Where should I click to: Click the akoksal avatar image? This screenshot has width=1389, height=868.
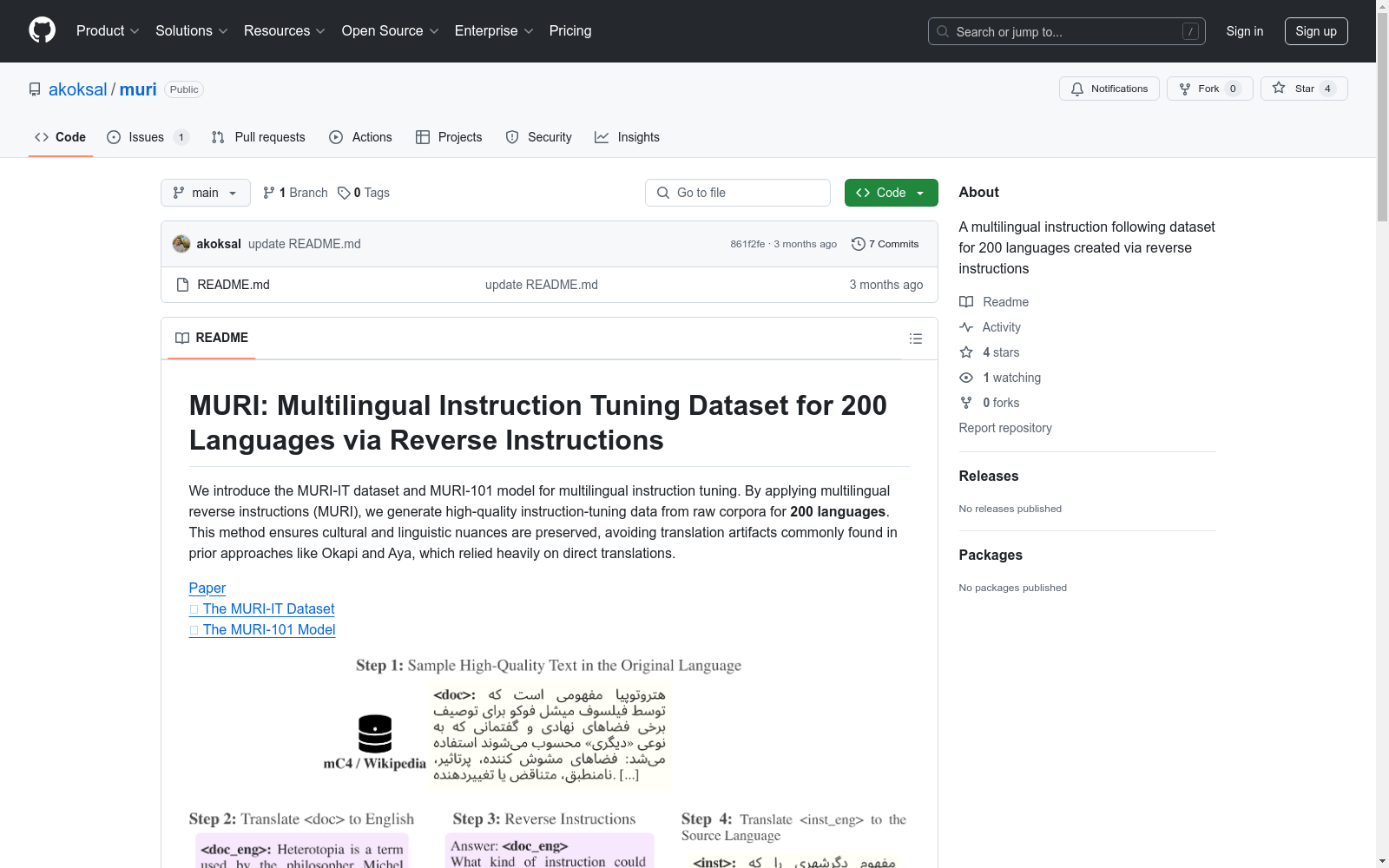pos(181,244)
